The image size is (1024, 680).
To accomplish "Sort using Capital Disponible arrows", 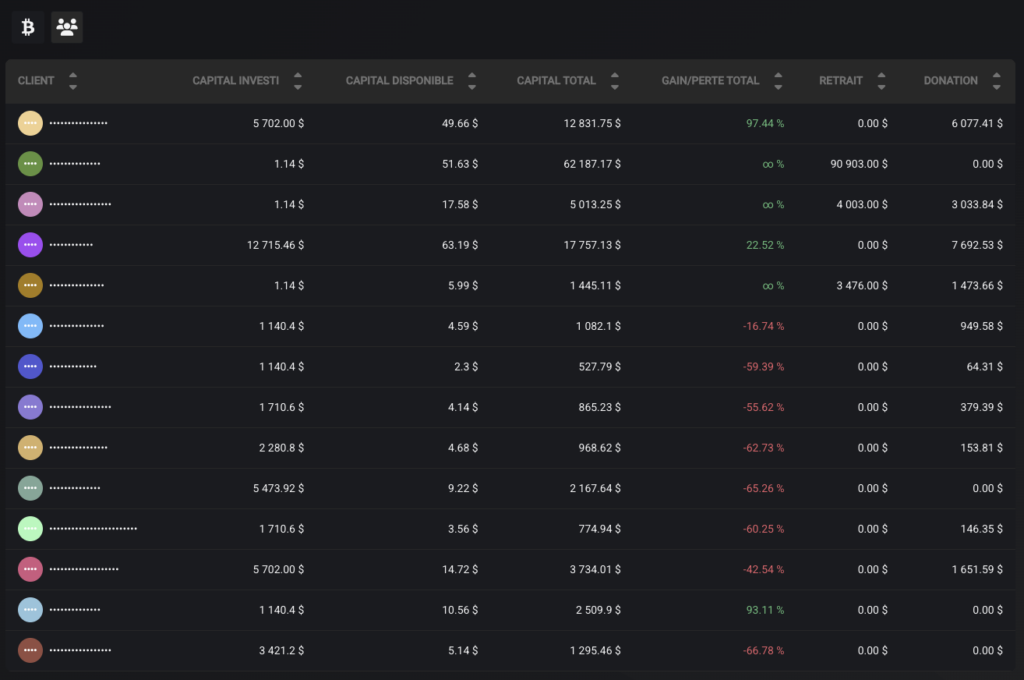I will click(x=472, y=81).
